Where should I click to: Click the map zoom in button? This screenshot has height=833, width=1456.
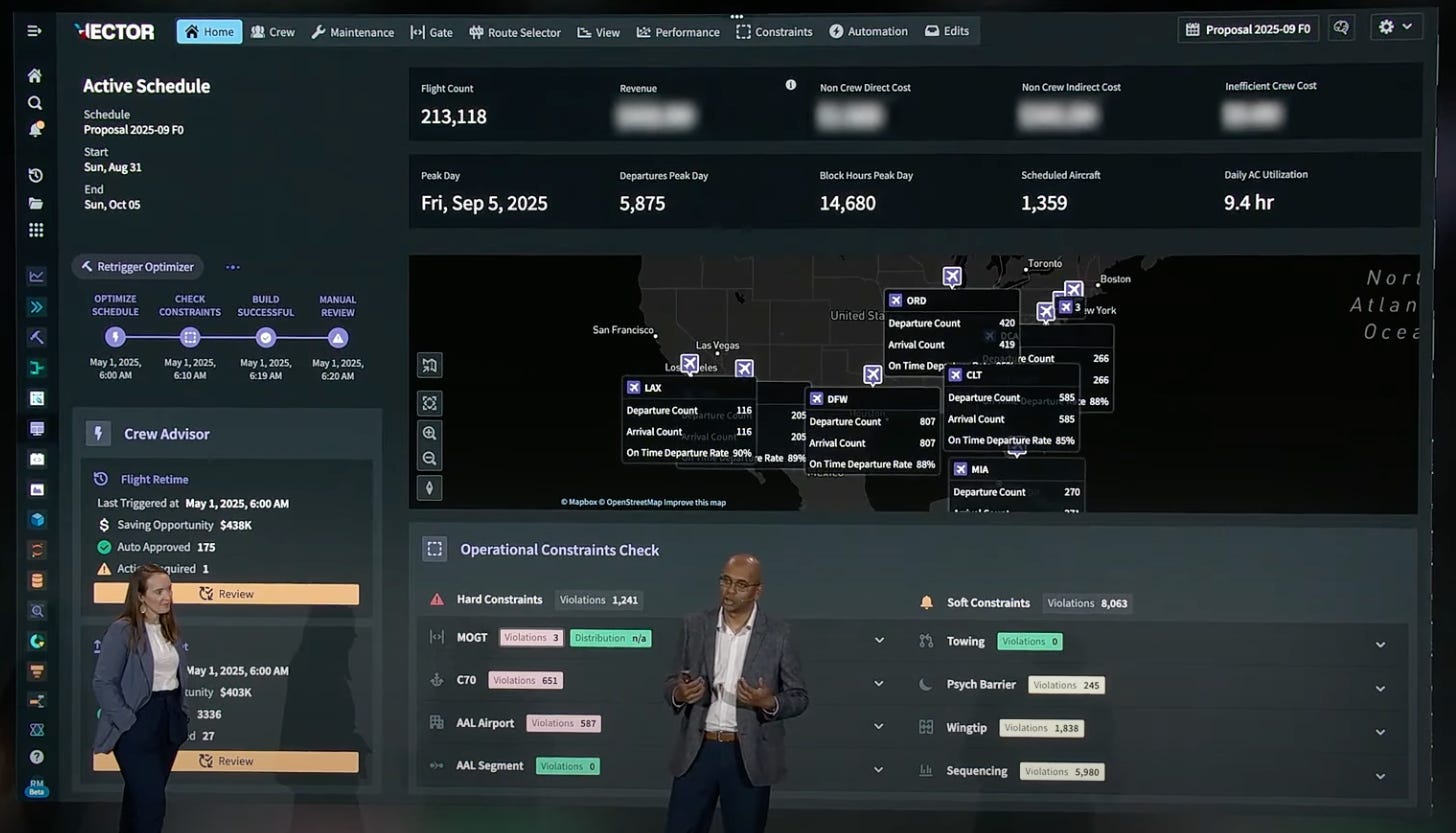(430, 433)
